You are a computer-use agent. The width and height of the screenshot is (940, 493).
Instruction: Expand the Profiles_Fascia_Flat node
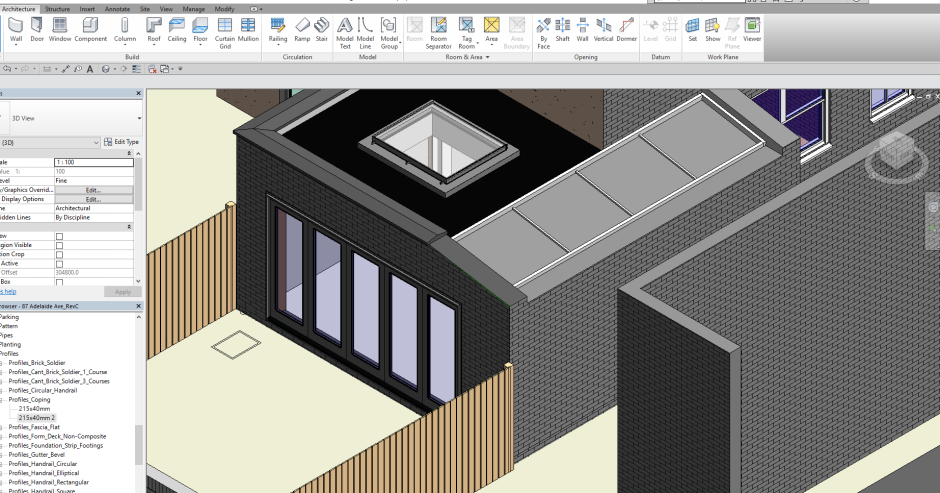[x=2, y=427]
